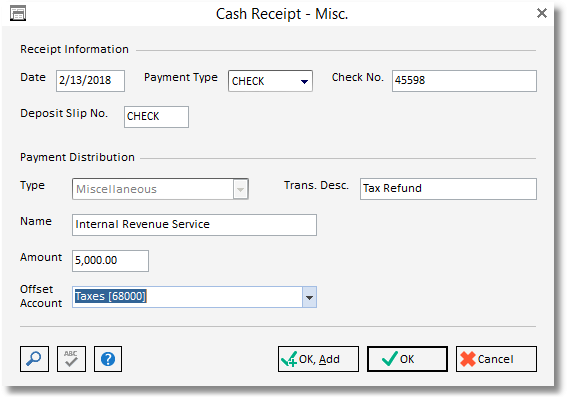Open help via the blue question mark icon
This screenshot has height=400, width=568.
click(x=108, y=359)
